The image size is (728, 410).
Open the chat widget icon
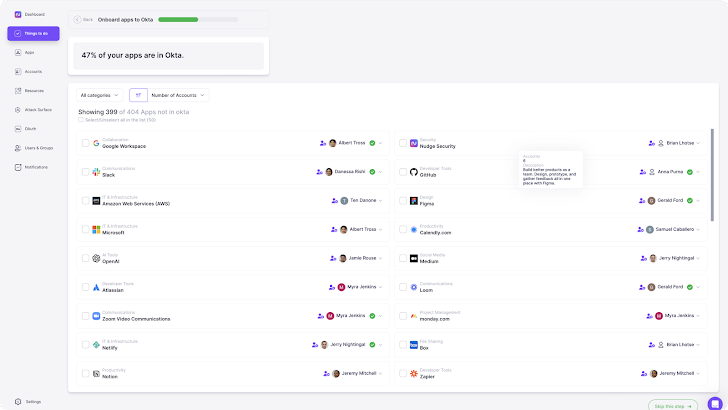[715, 403]
